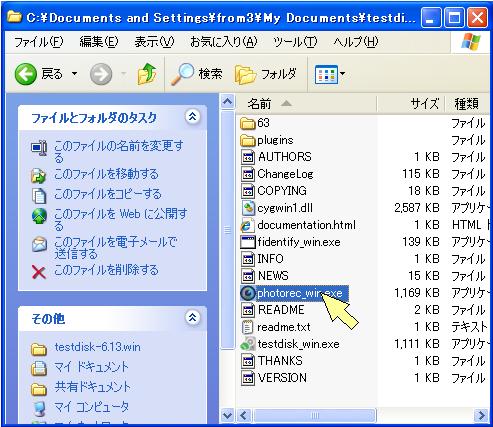Click the vertical scrollbar thumb

(228, 230)
